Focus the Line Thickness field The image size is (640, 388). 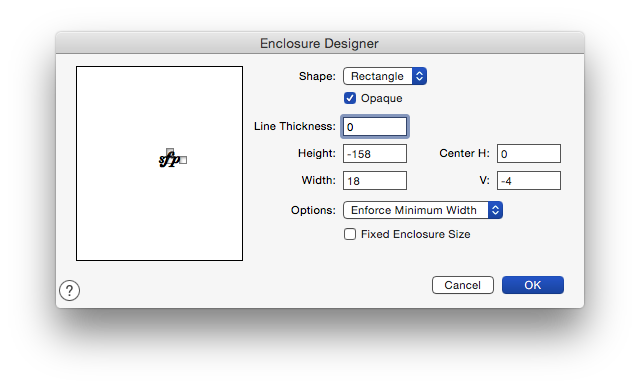click(375, 126)
